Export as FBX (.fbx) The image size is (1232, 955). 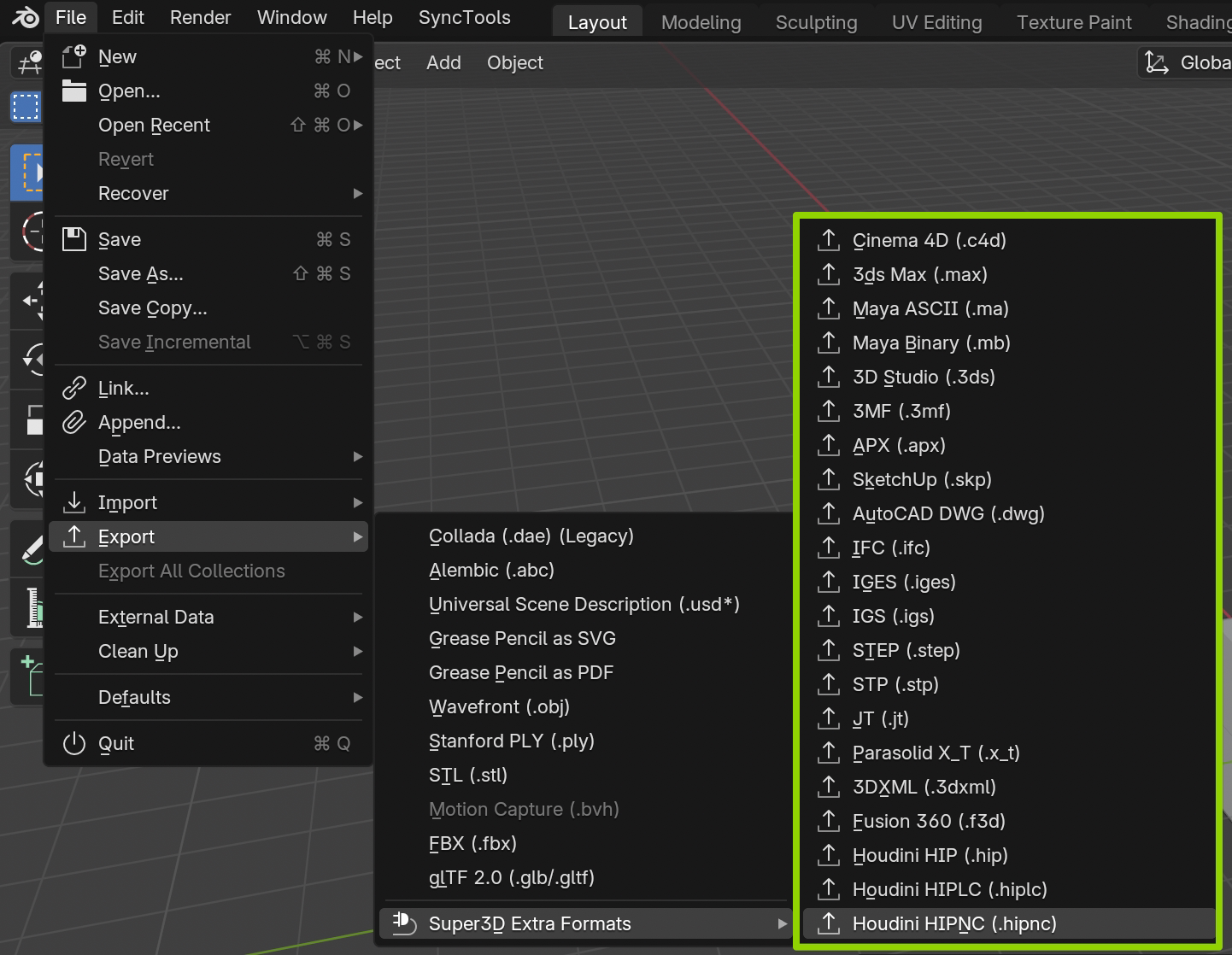[584, 843]
